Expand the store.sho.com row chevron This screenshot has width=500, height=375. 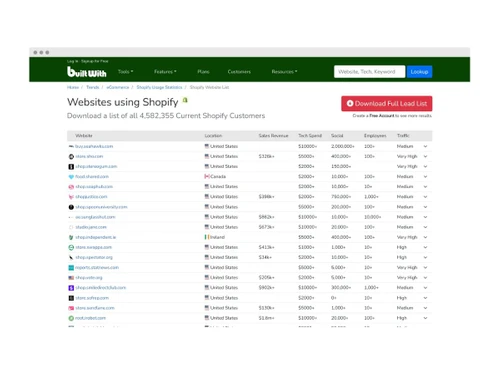[425, 156]
